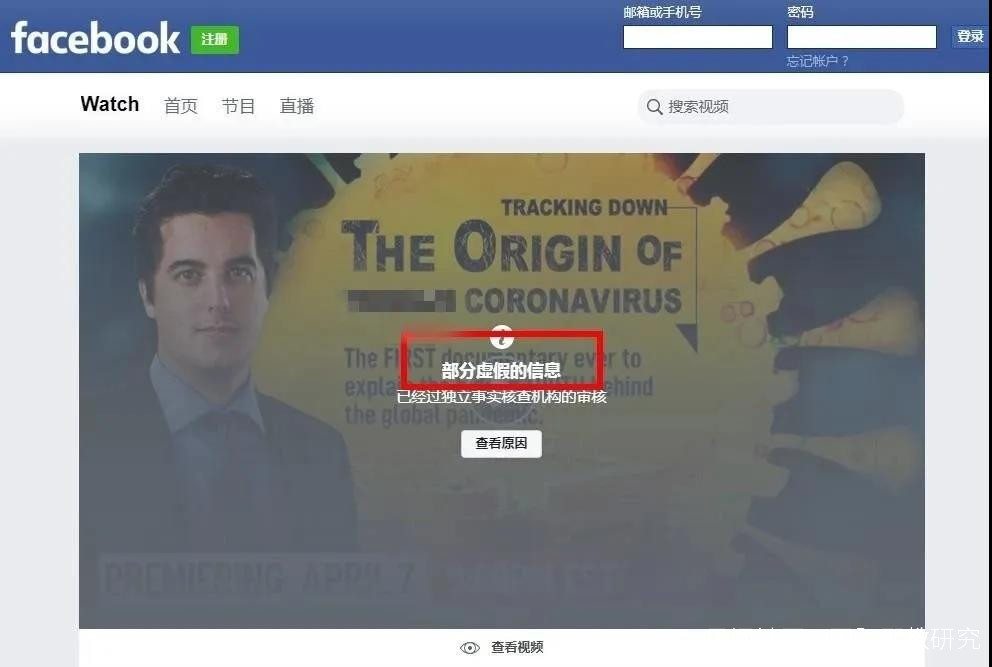Switch to the 节目 tab

pyautogui.click(x=238, y=106)
